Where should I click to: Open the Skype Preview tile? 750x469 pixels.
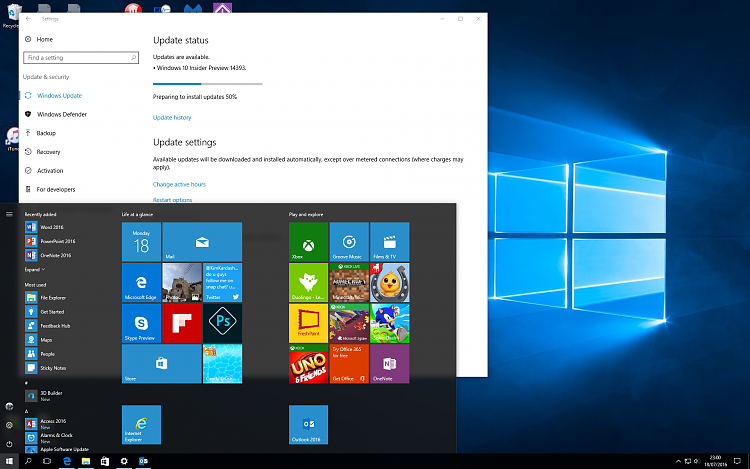point(141,323)
